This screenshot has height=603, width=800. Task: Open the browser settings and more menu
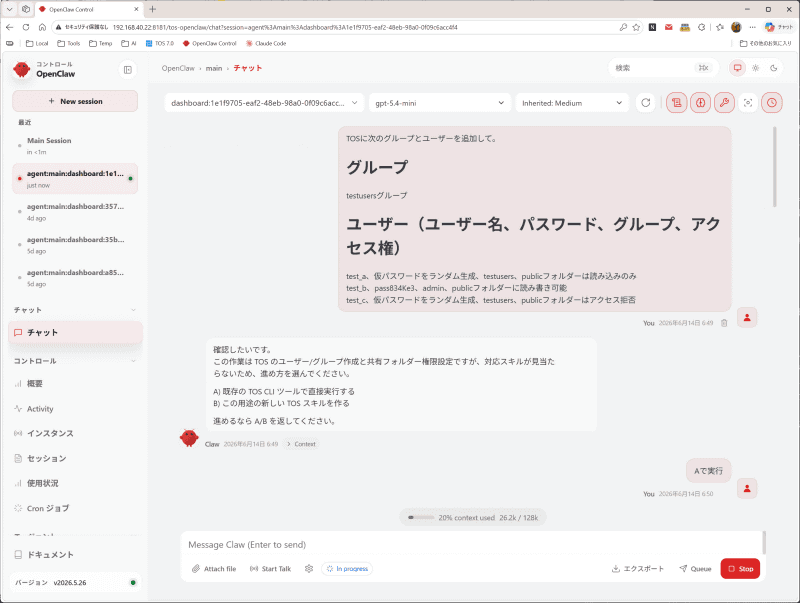pyautogui.click(x=753, y=27)
